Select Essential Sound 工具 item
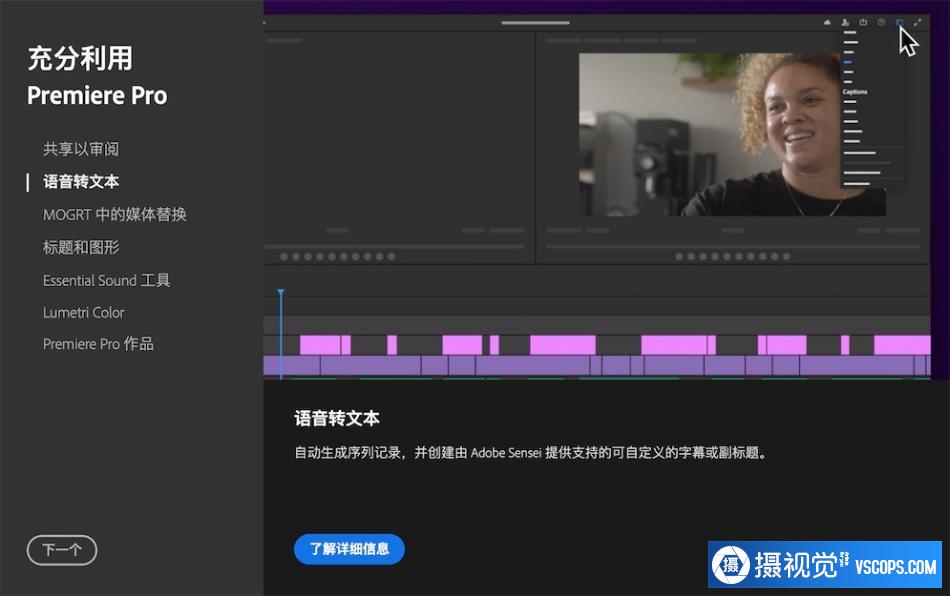The height and width of the screenshot is (596, 950). click(x=106, y=280)
